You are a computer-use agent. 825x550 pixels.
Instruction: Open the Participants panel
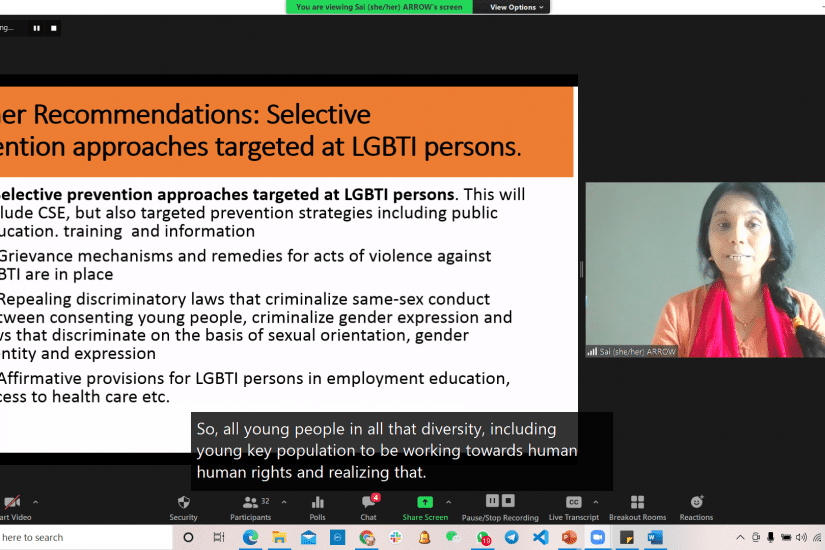click(x=250, y=503)
